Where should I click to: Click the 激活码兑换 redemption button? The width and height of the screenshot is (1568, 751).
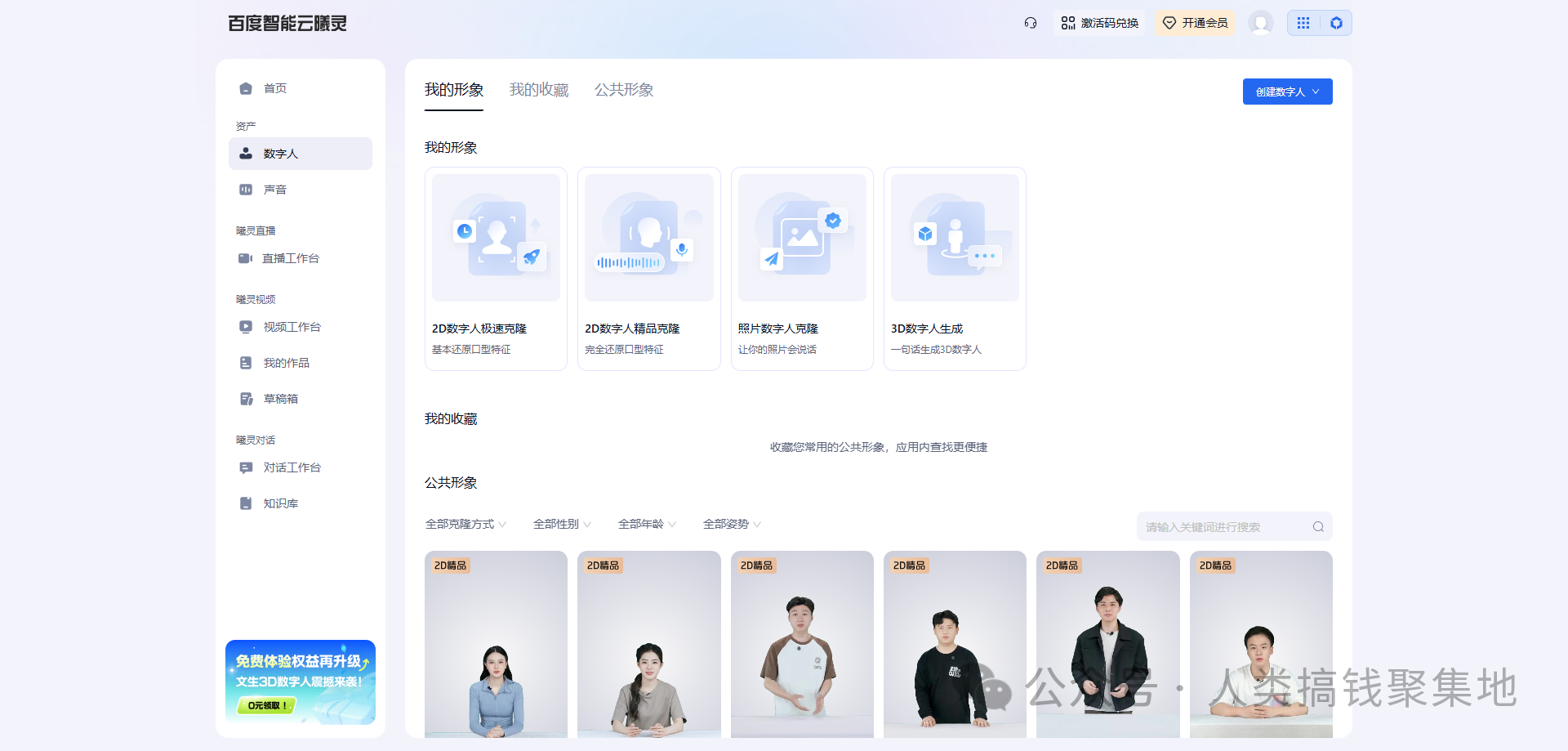pyautogui.click(x=1099, y=22)
